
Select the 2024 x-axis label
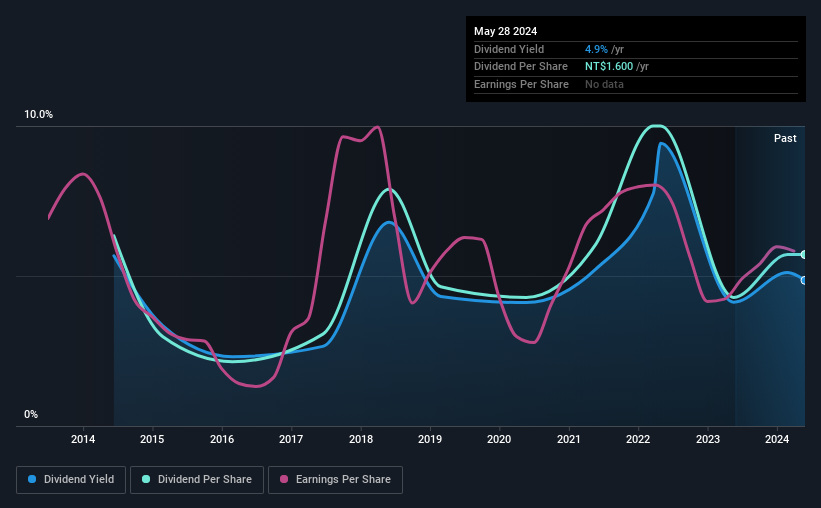(x=777, y=439)
